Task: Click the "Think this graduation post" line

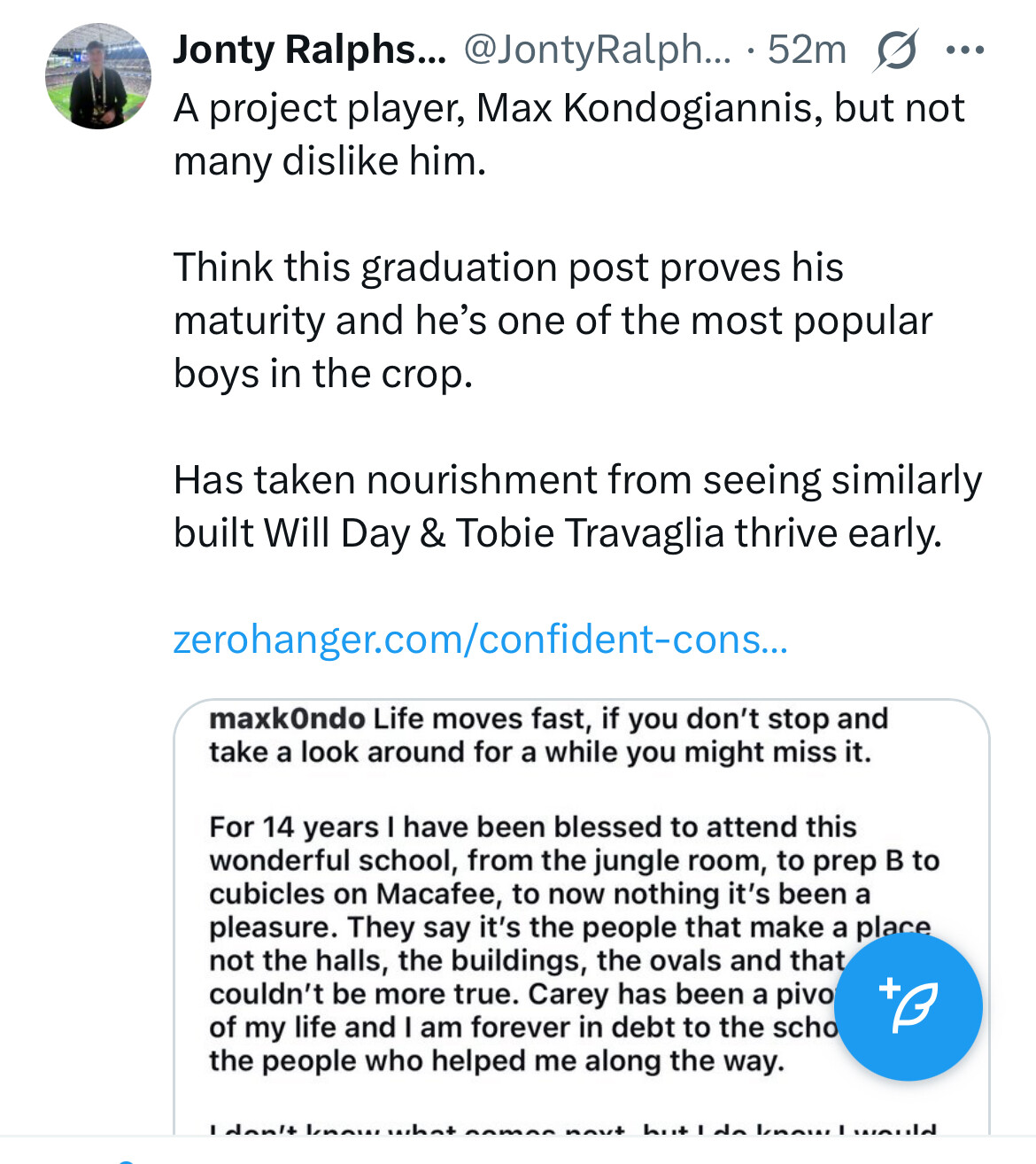Action: pos(508,268)
